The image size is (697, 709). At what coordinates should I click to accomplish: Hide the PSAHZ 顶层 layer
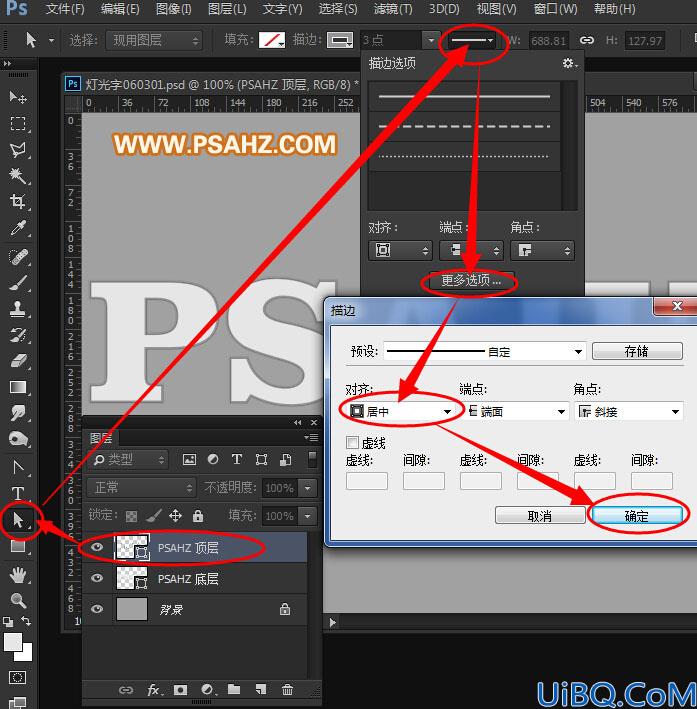97,547
